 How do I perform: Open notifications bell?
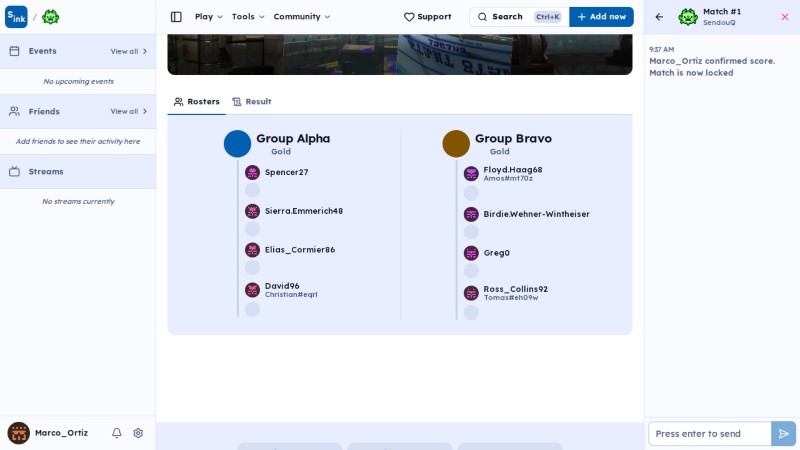117,433
